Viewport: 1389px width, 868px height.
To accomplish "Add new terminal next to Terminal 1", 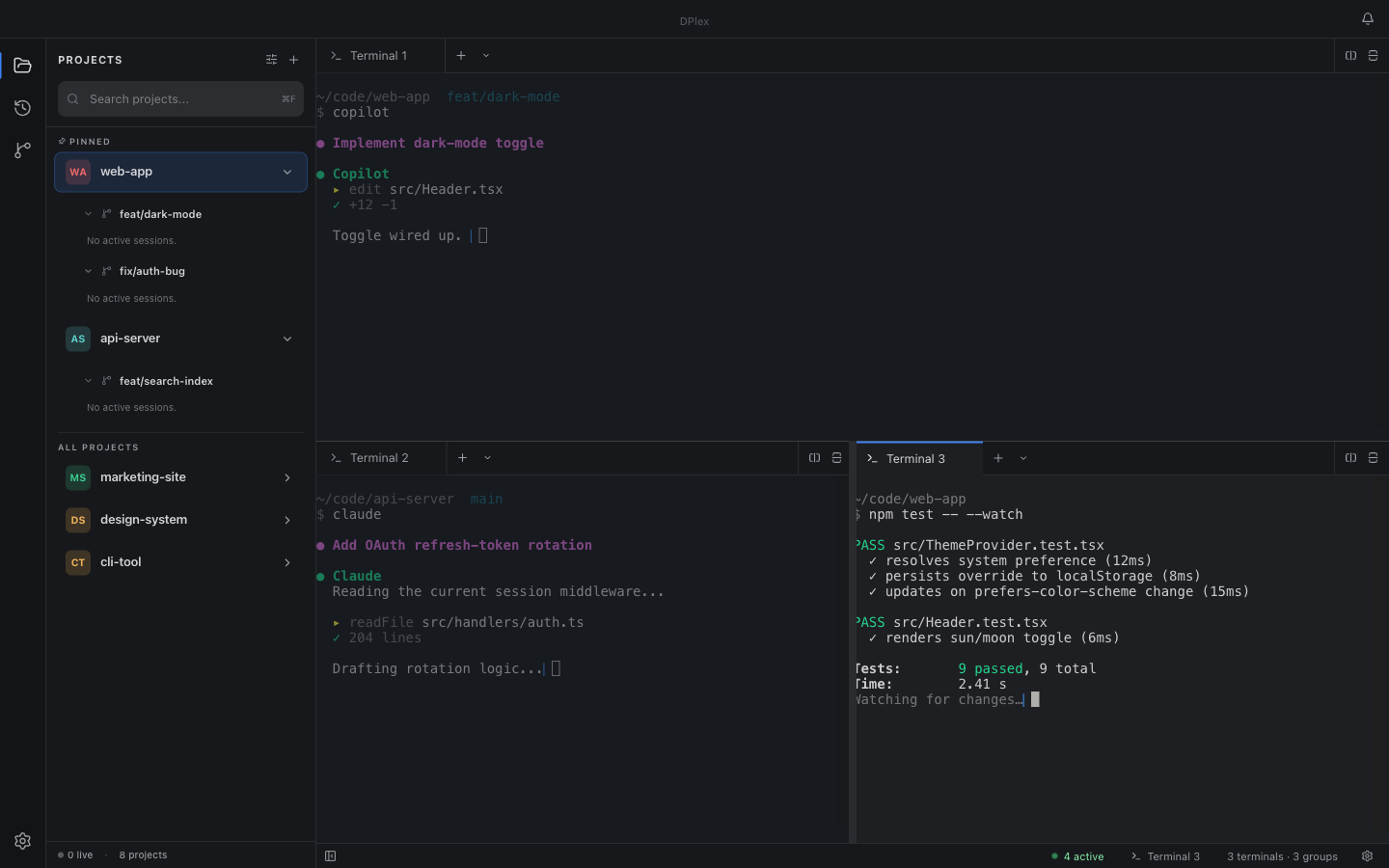I will (x=461, y=56).
